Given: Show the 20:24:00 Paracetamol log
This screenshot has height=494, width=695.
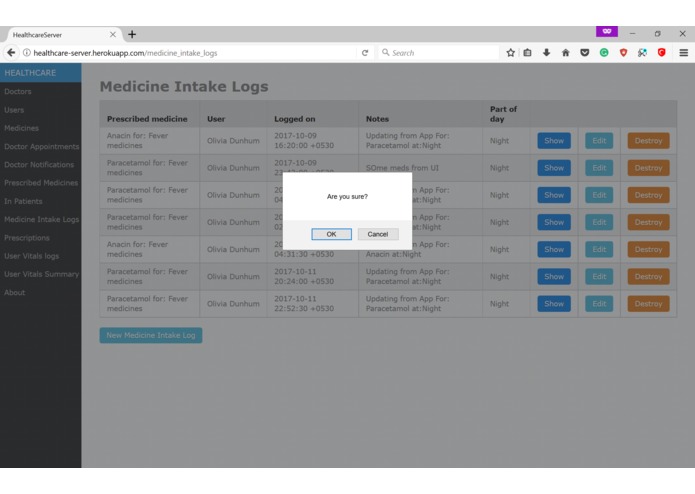Looking at the screenshot, I should pos(554,276).
